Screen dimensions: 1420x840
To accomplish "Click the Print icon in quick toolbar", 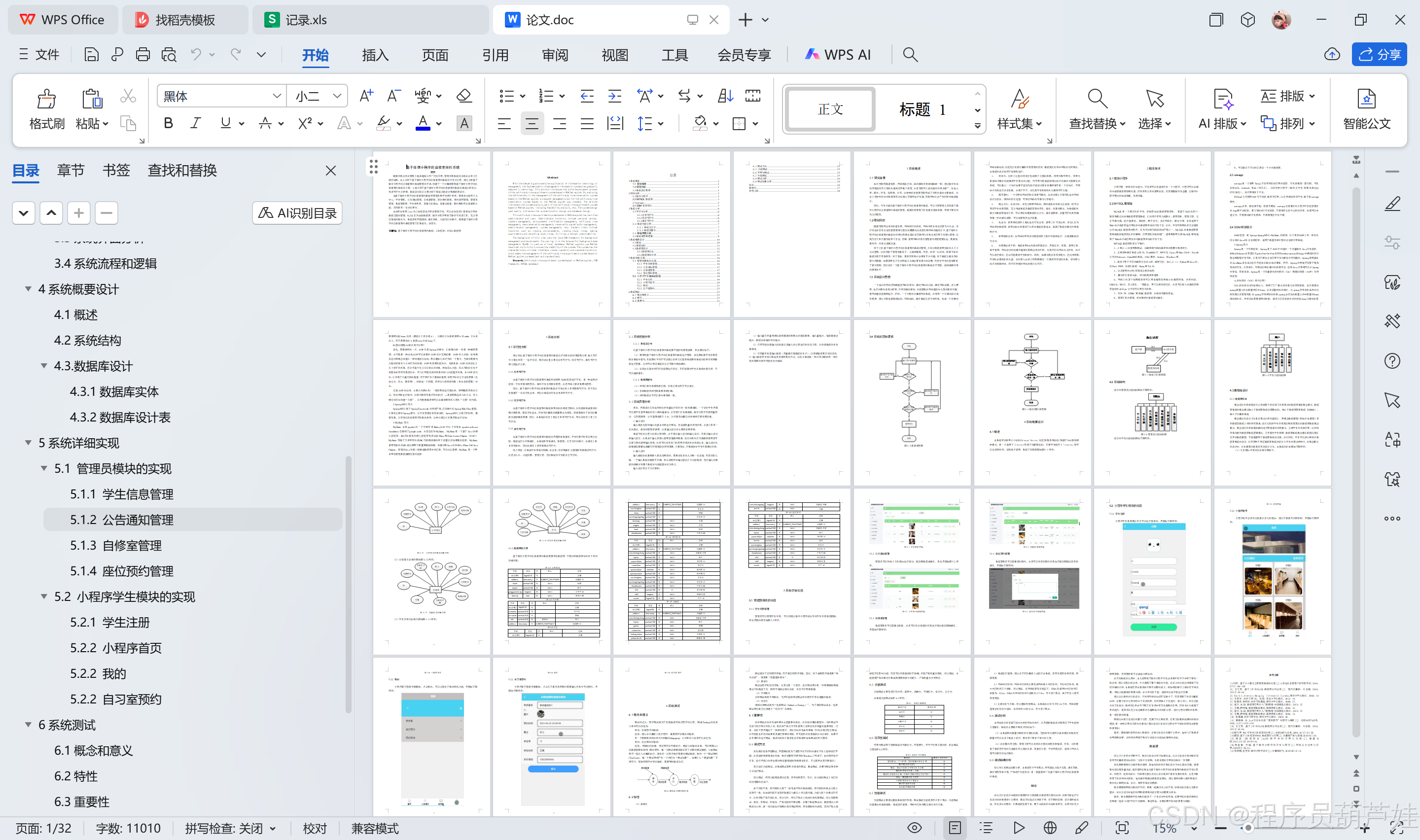I will coord(142,54).
